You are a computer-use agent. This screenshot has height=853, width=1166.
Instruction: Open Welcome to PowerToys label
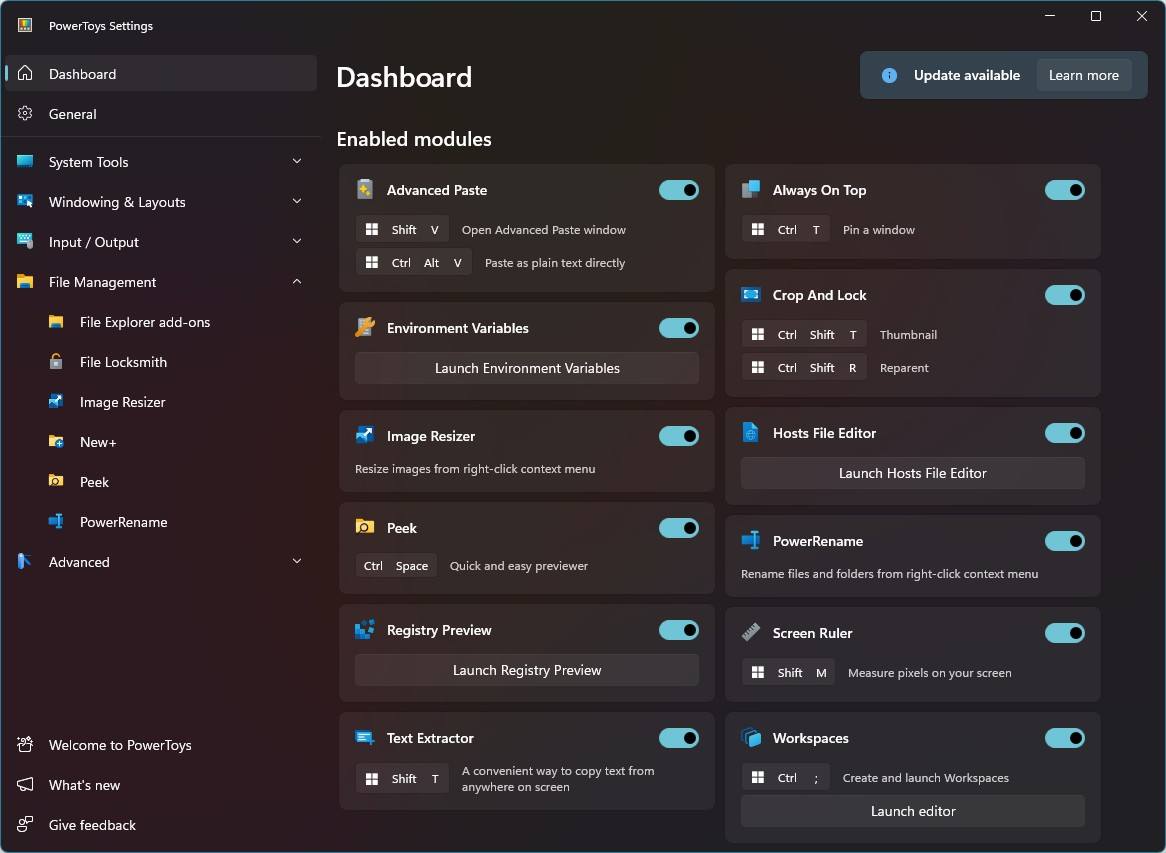120,745
